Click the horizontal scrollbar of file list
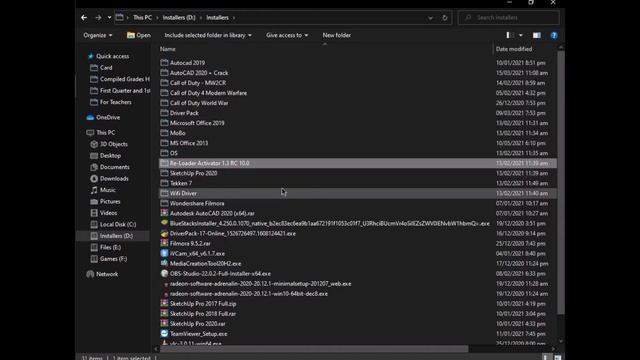 314,349
